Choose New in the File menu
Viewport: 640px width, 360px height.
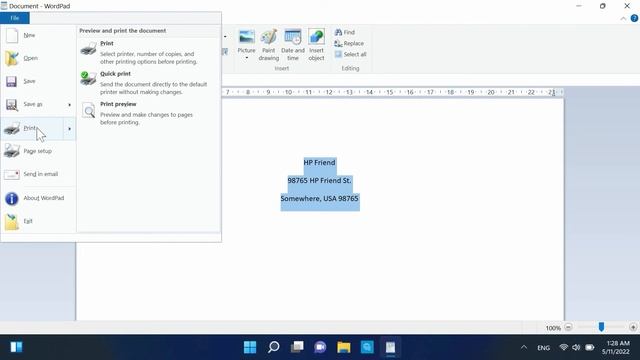pos(38,36)
